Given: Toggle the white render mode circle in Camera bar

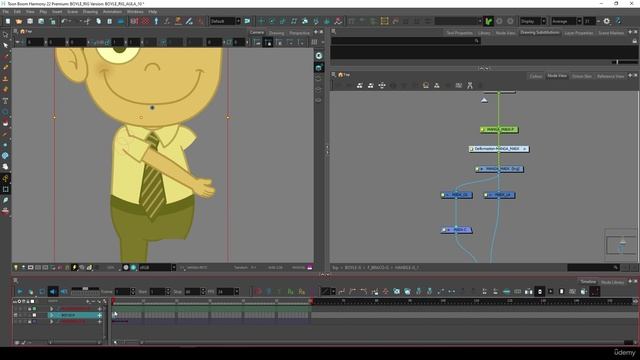Looking at the screenshot, I should pyautogui.click(x=126, y=268).
